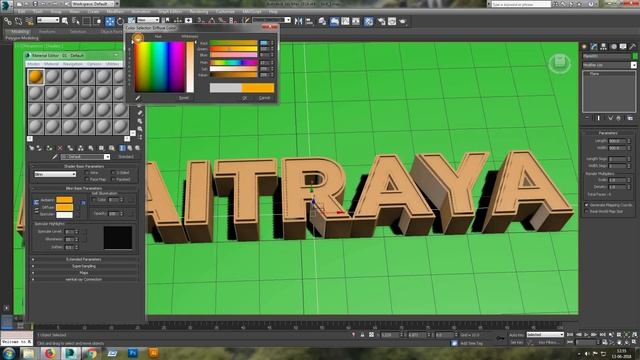This screenshot has height=360, width=640.
Task: Toggle Real-World Map Size checkbox
Action: click(x=587, y=211)
